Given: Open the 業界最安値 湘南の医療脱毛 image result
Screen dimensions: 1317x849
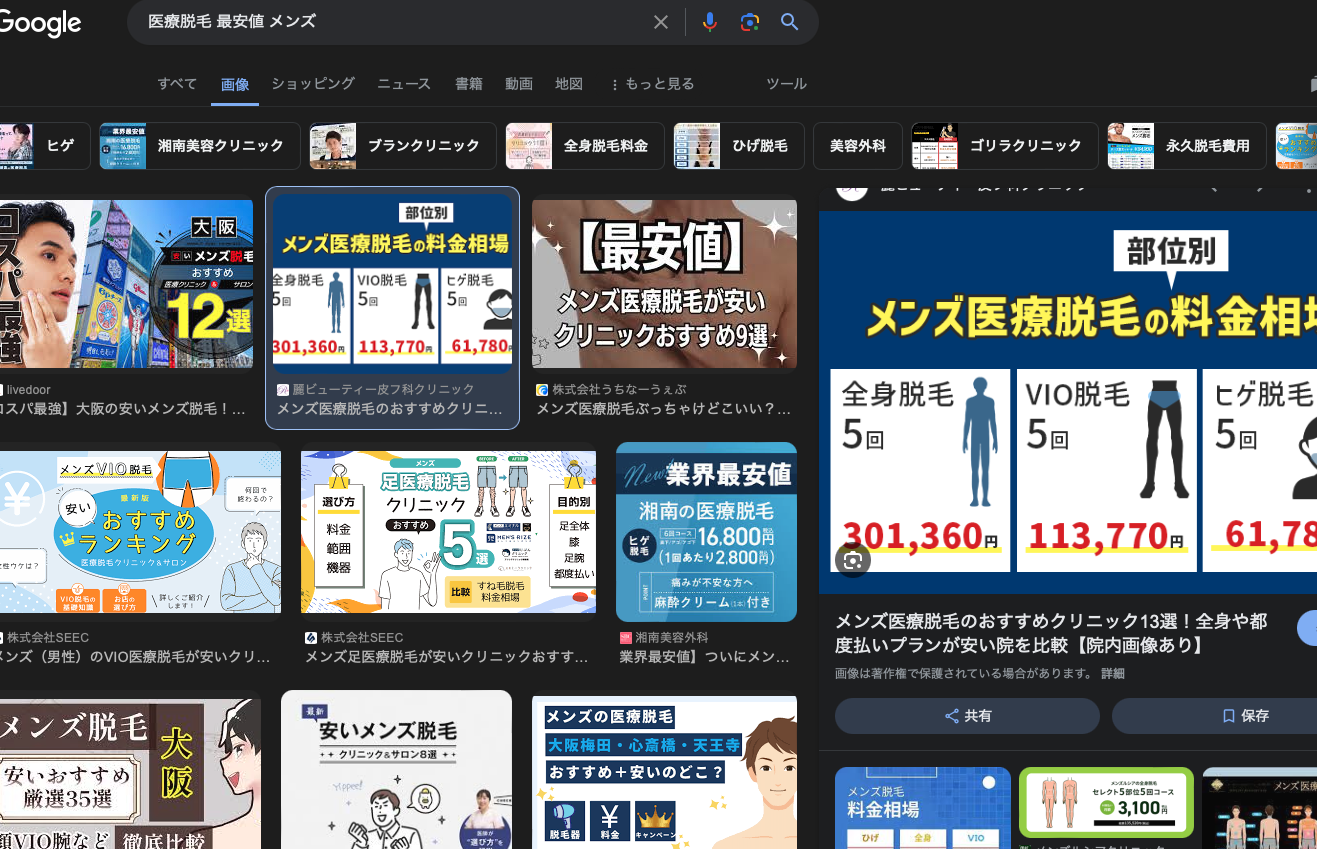Looking at the screenshot, I should [706, 532].
